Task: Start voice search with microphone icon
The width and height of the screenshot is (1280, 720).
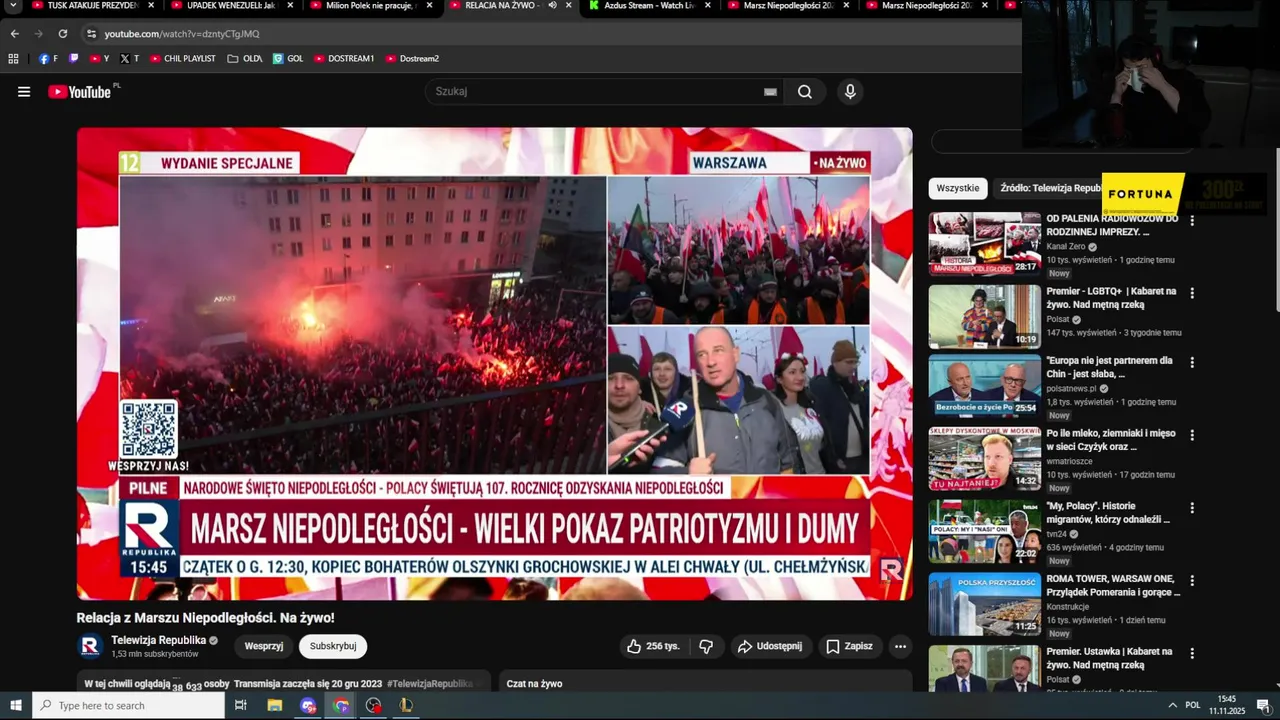Action: [x=850, y=92]
